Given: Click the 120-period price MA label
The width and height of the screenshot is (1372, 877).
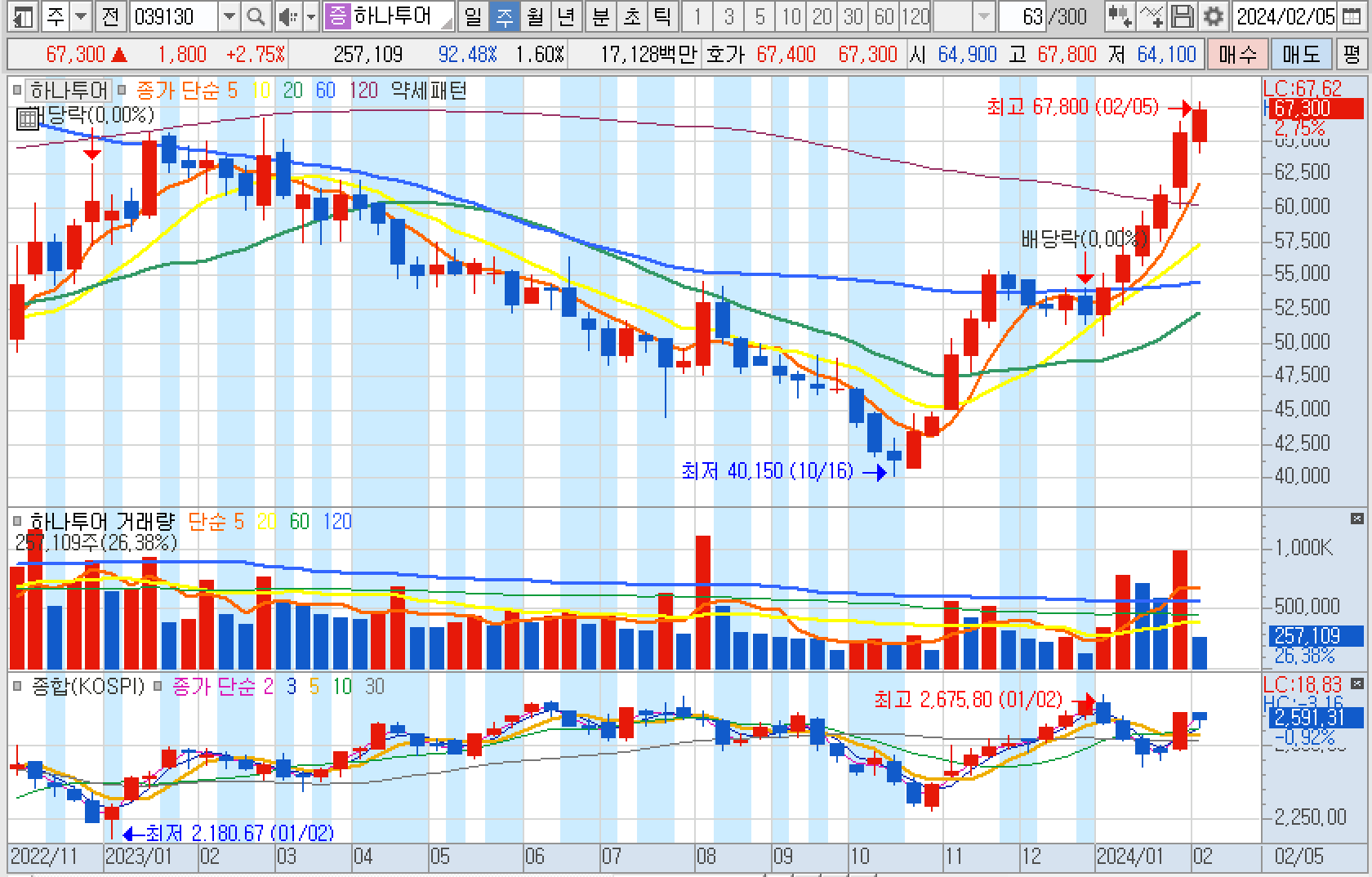Looking at the screenshot, I should [x=363, y=91].
